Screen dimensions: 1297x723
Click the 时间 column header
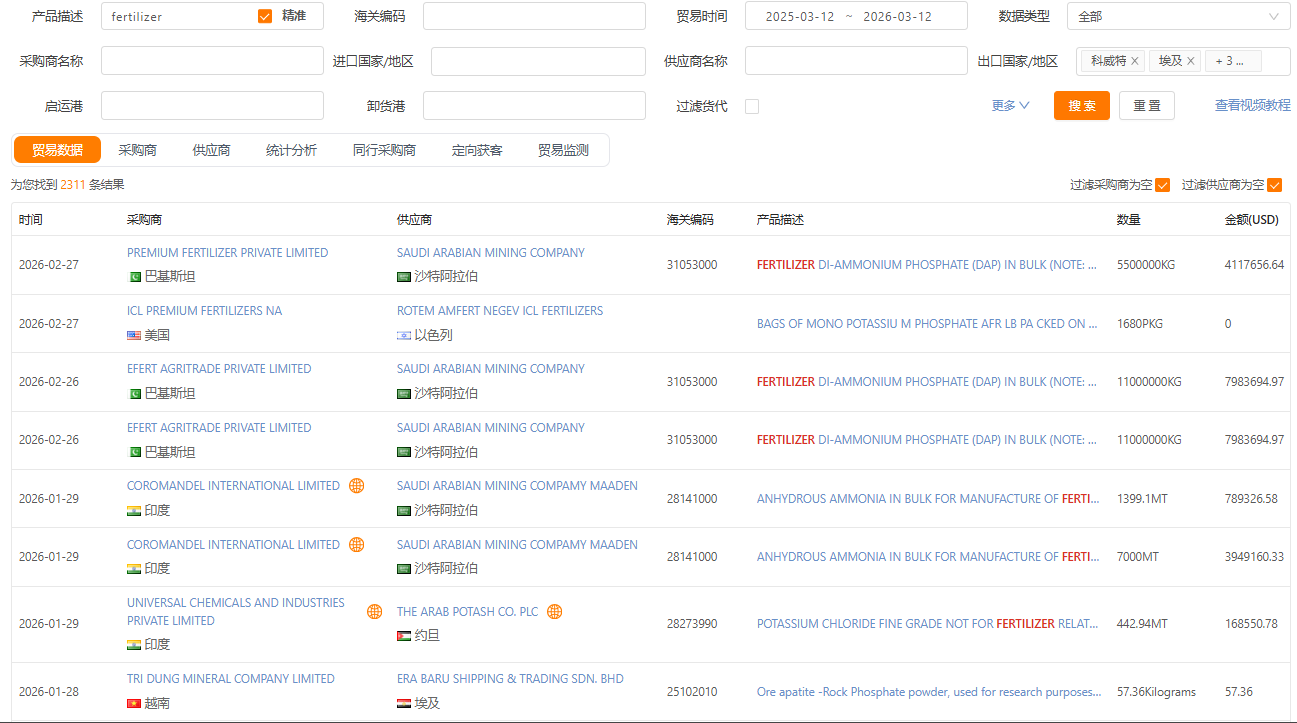[31, 220]
